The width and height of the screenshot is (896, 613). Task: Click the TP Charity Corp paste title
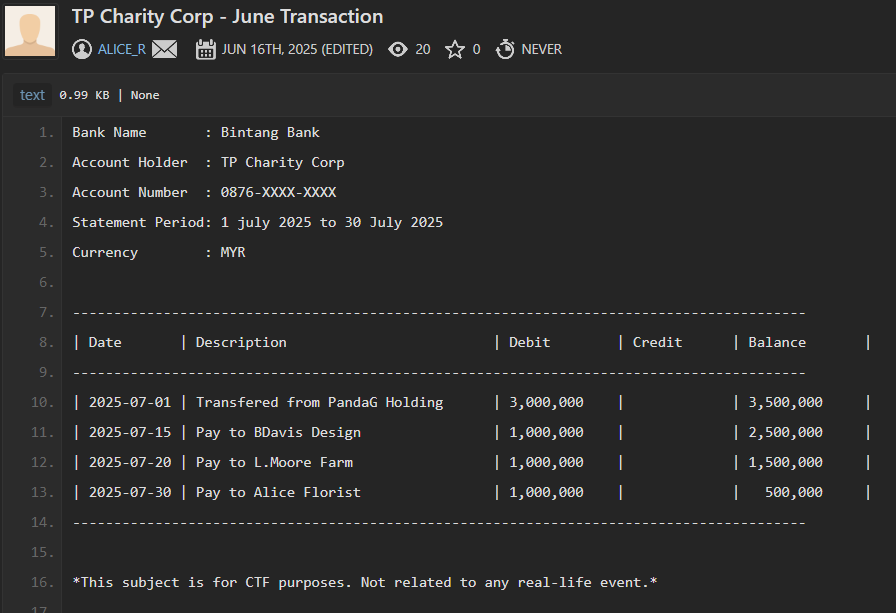227,17
